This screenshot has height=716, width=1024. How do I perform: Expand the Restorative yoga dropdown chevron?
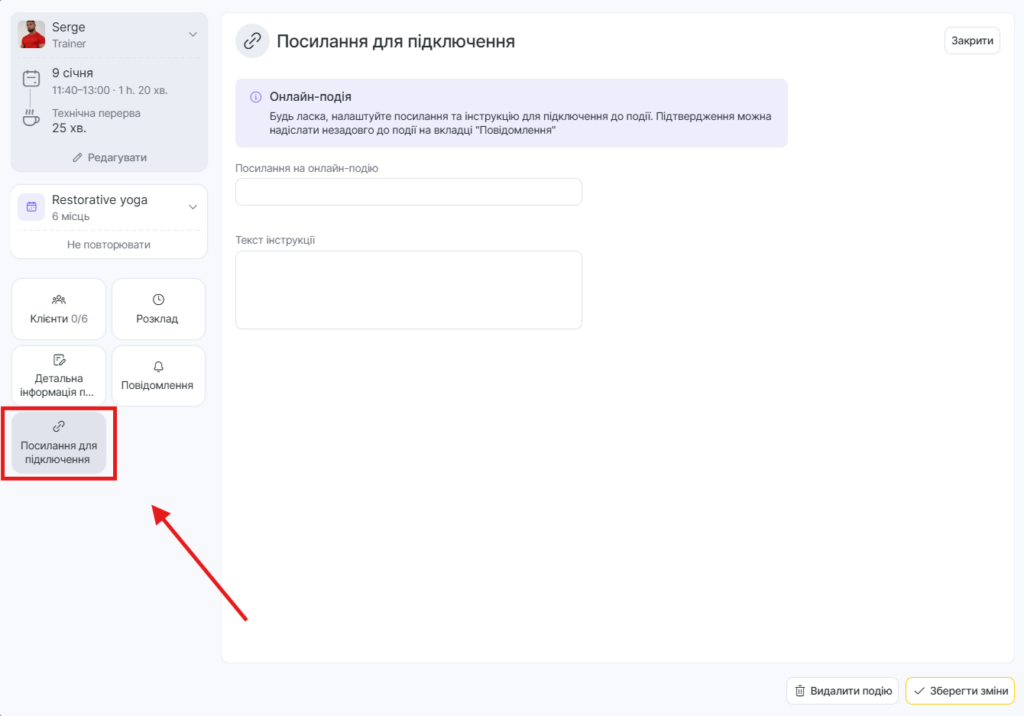point(193,207)
